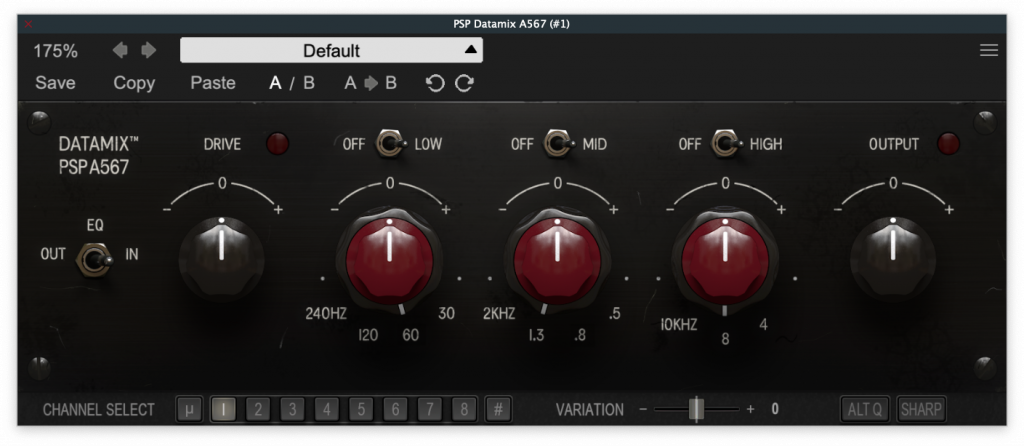Click the Save button
The width and height of the screenshot is (1024, 446).
(x=55, y=83)
